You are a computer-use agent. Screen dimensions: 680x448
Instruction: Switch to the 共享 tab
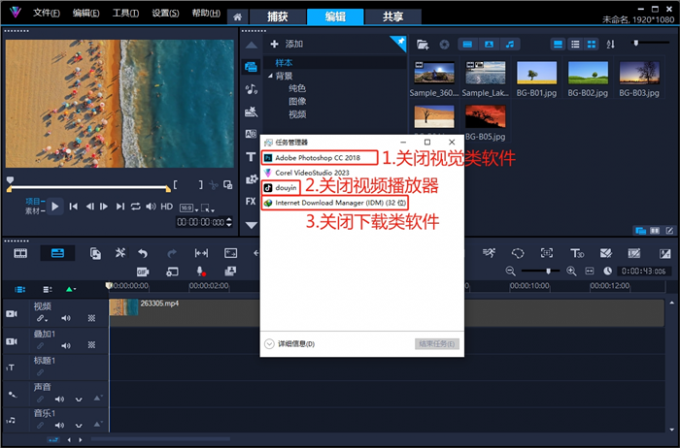[x=393, y=16]
